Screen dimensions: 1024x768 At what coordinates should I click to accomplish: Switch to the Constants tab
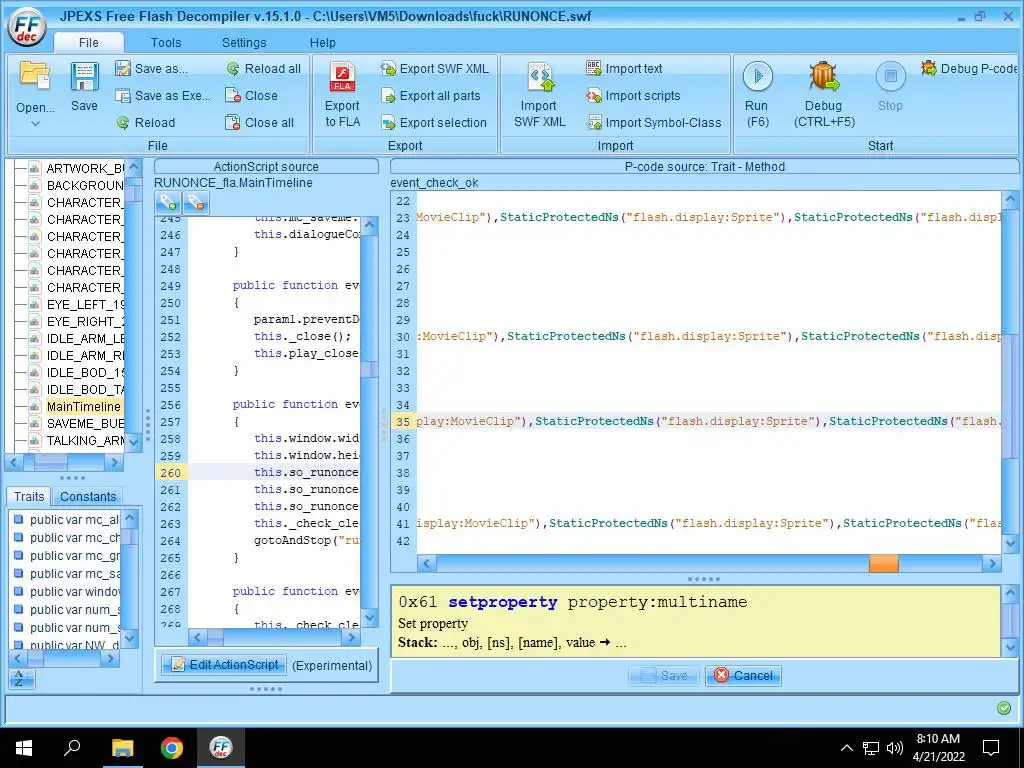coord(88,496)
